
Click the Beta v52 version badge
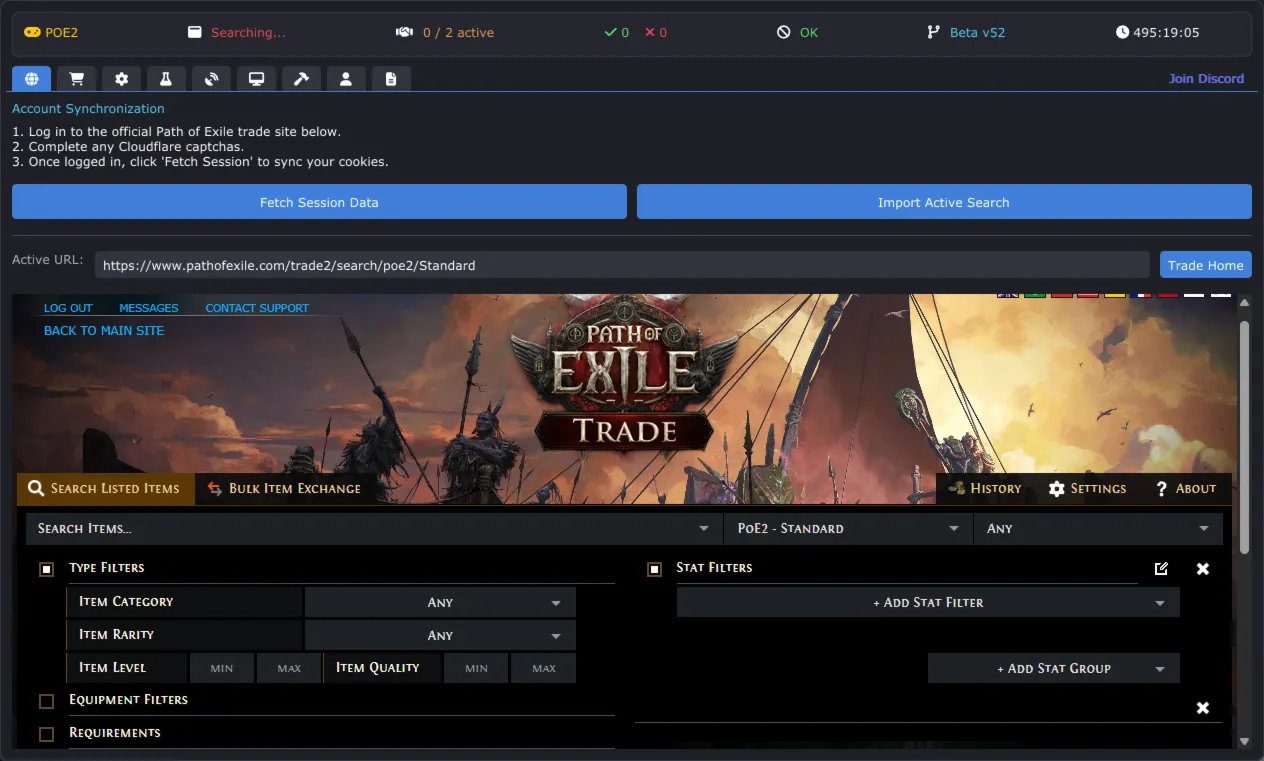pos(966,32)
